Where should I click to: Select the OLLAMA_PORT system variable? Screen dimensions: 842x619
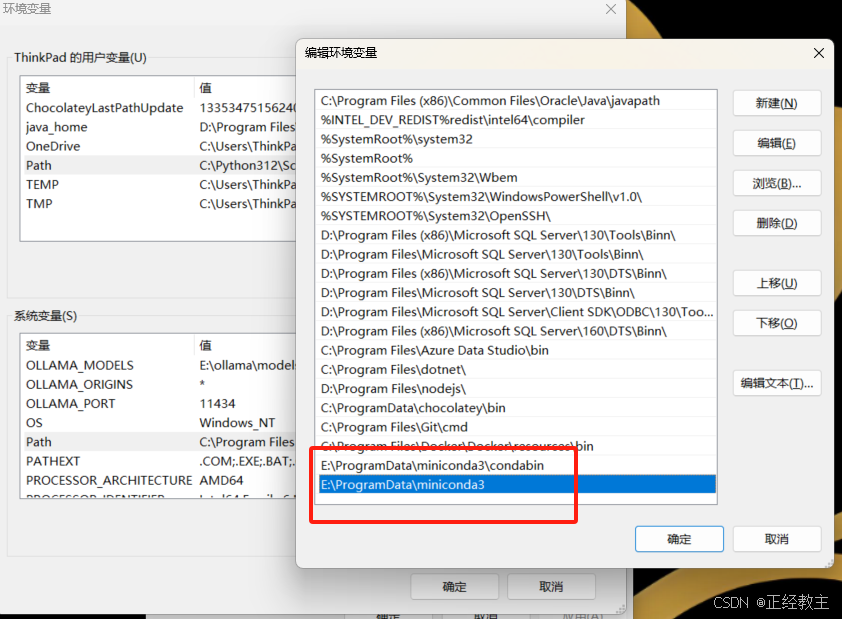coord(158,404)
